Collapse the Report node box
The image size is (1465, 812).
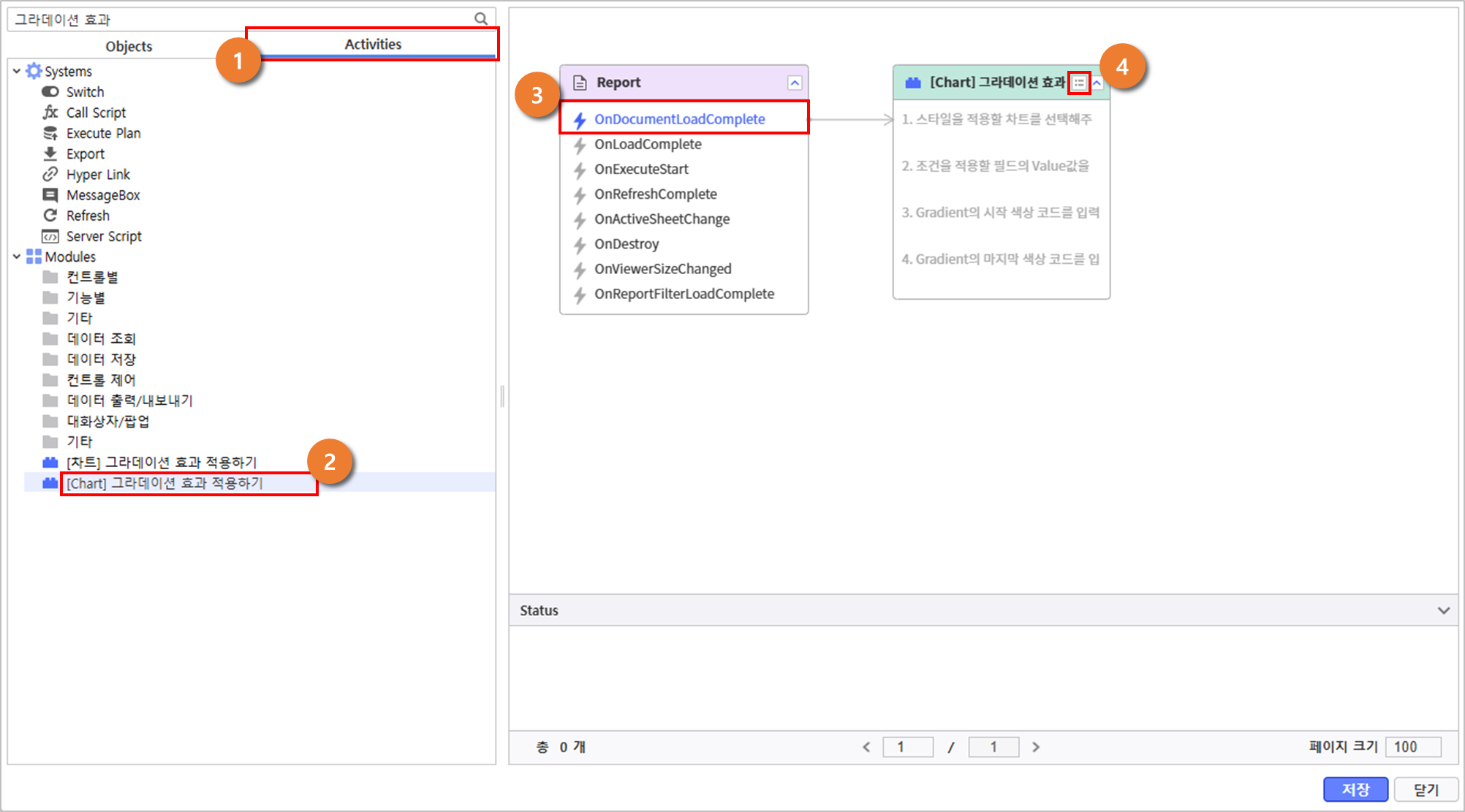tap(795, 83)
